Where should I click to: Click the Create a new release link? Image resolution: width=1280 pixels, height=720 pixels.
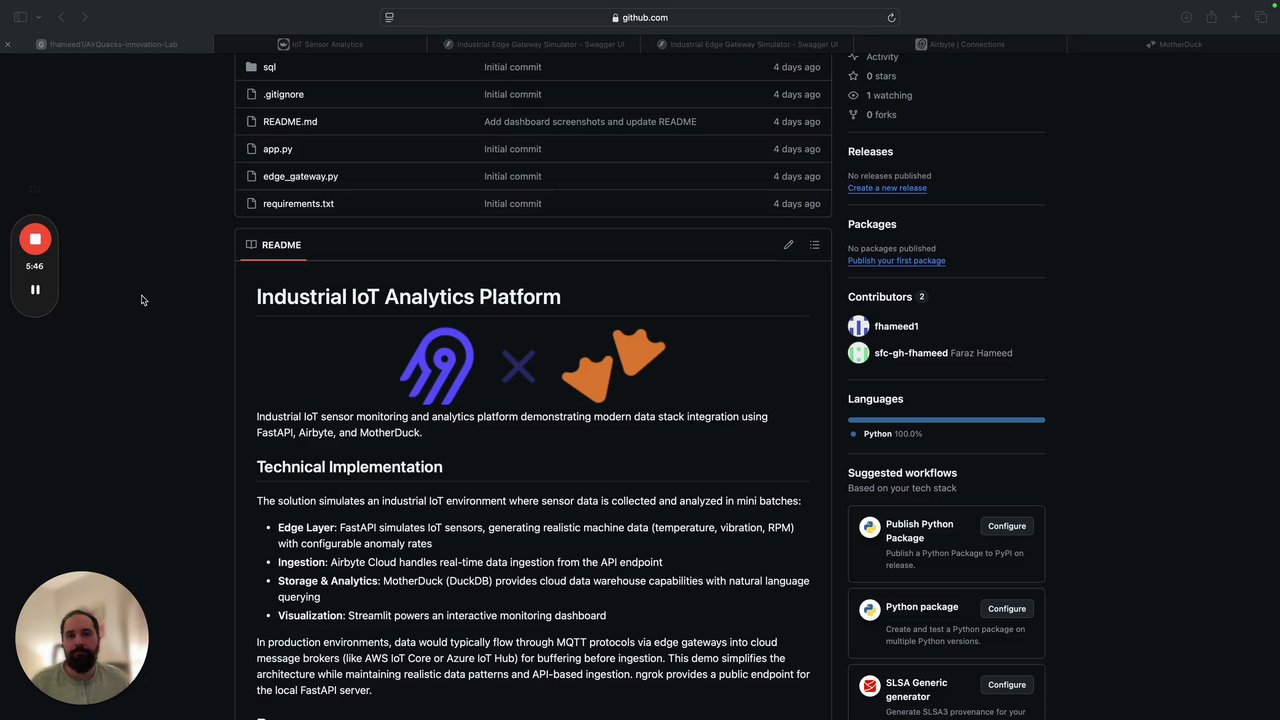pos(887,188)
